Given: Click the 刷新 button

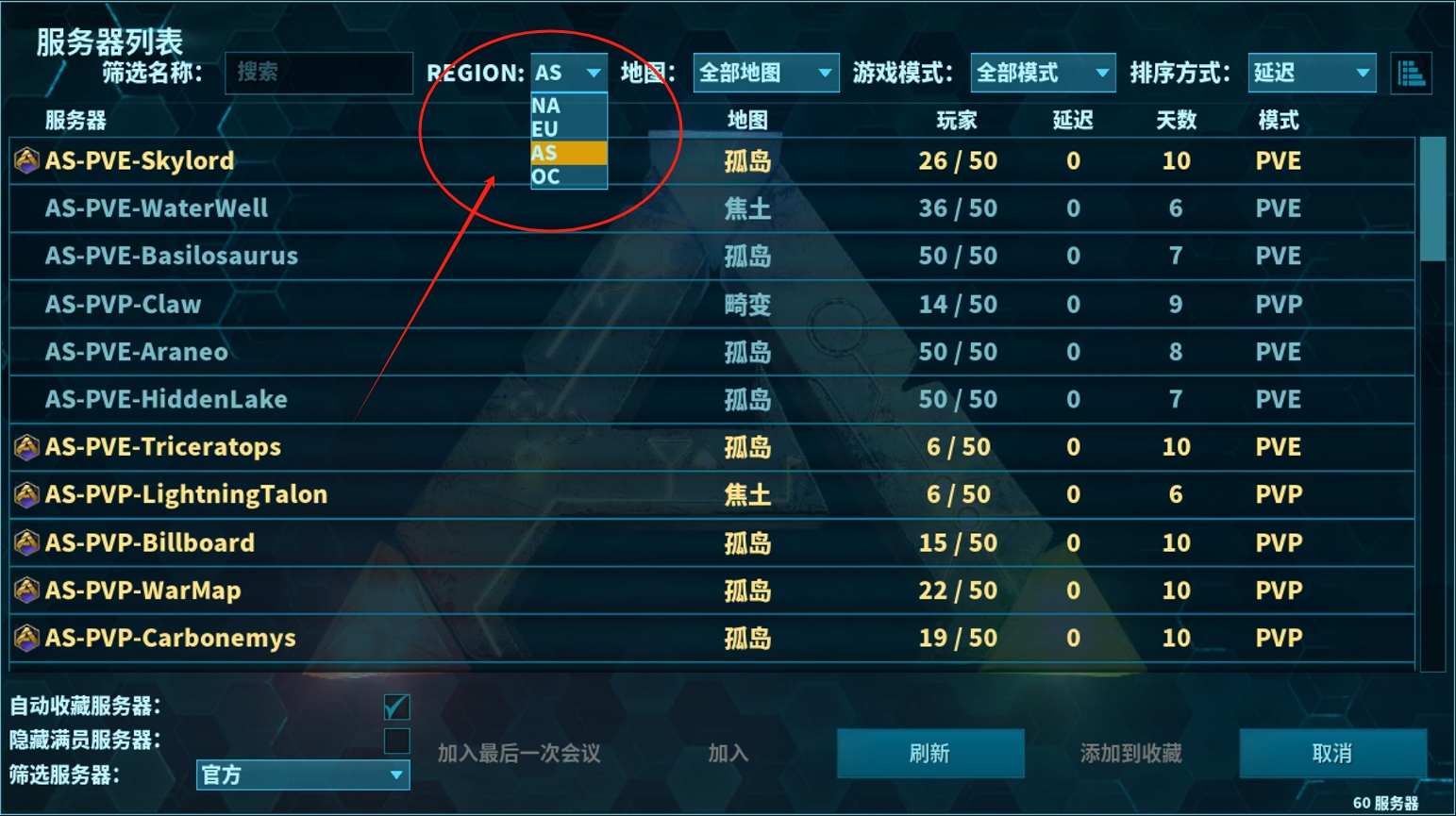Looking at the screenshot, I should tap(930, 753).
